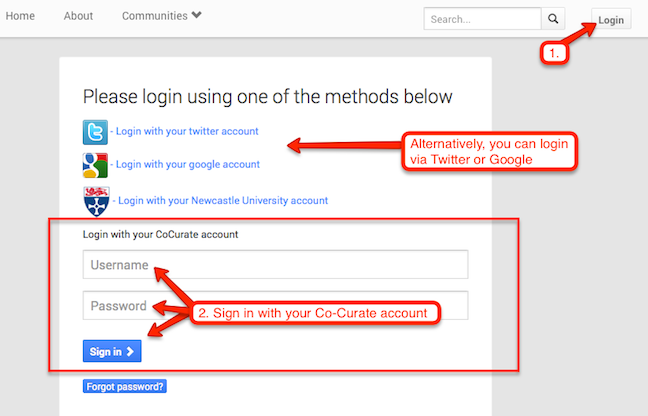The image size is (648, 416).
Task: Open the About page from navbar
Action: pyautogui.click(x=78, y=16)
